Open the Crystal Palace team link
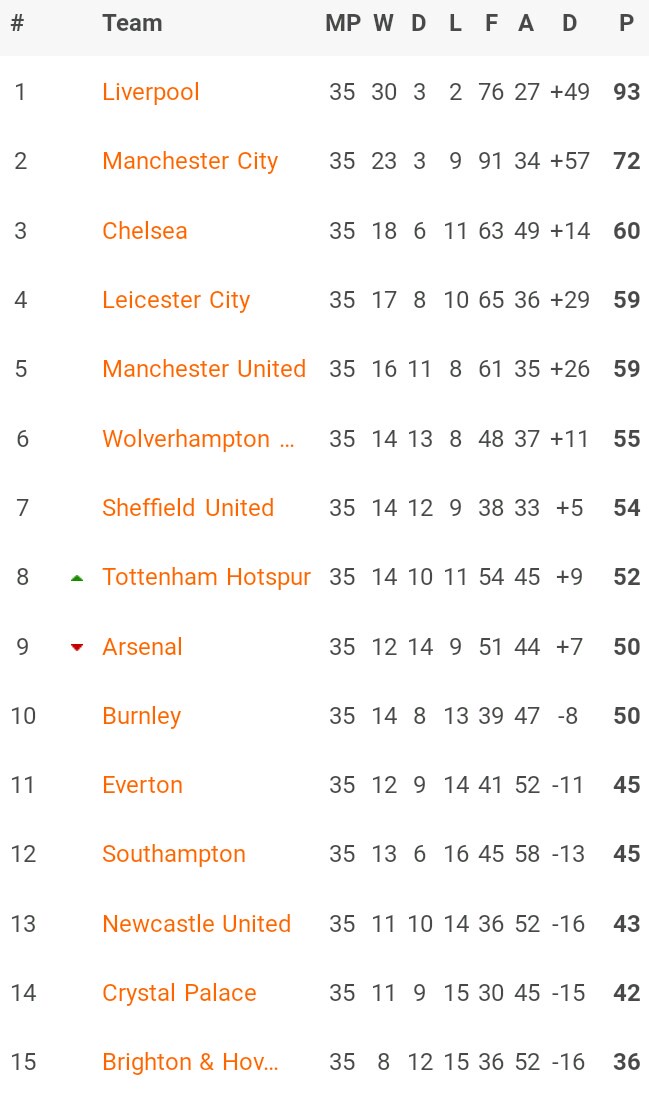Image resolution: width=649 pixels, height=1102 pixels. [x=179, y=993]
